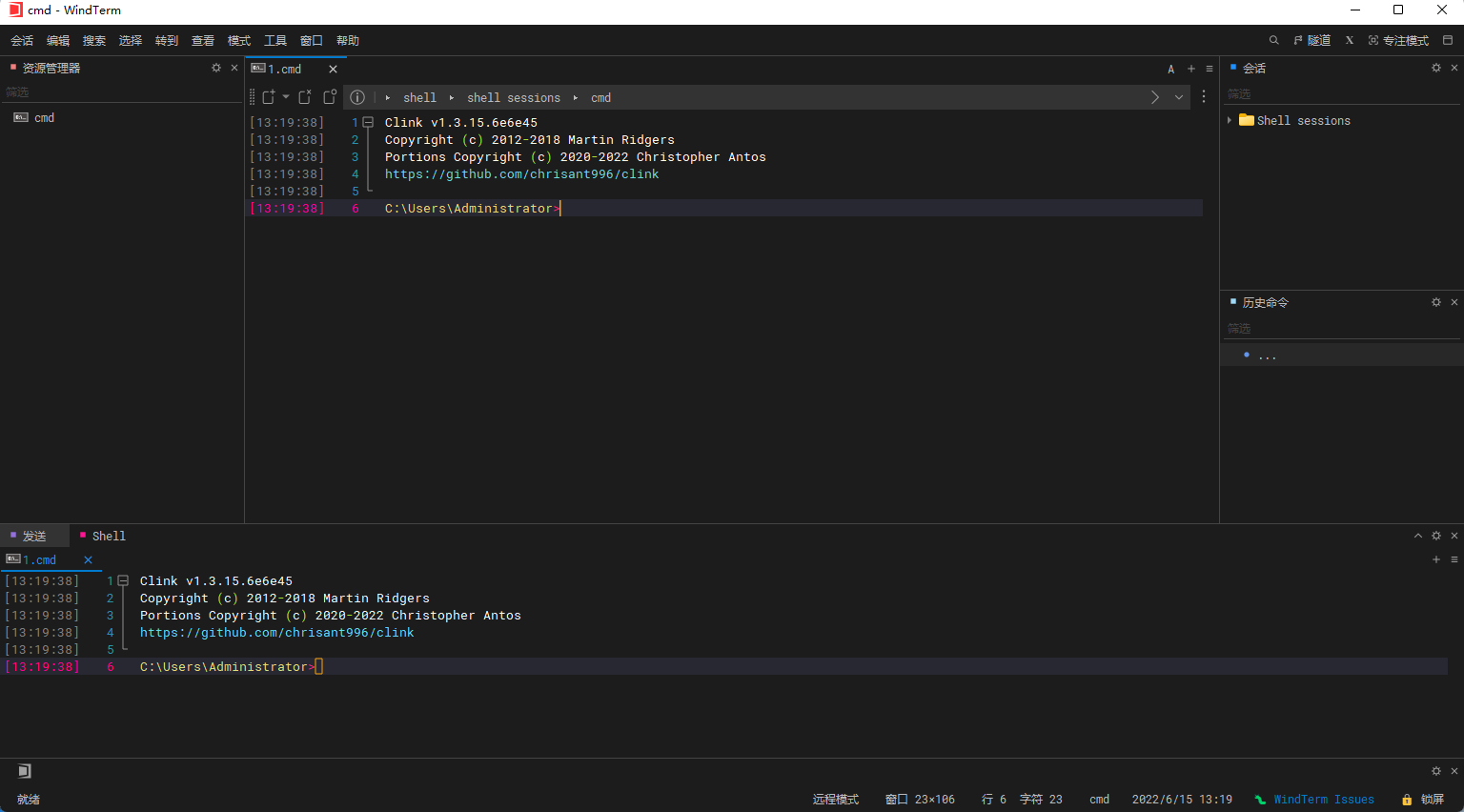The image size is (1464, 812).
Task: Click the duplicate session icon in the toolbar
Action: pyautogui.click(x=330, y=97)
